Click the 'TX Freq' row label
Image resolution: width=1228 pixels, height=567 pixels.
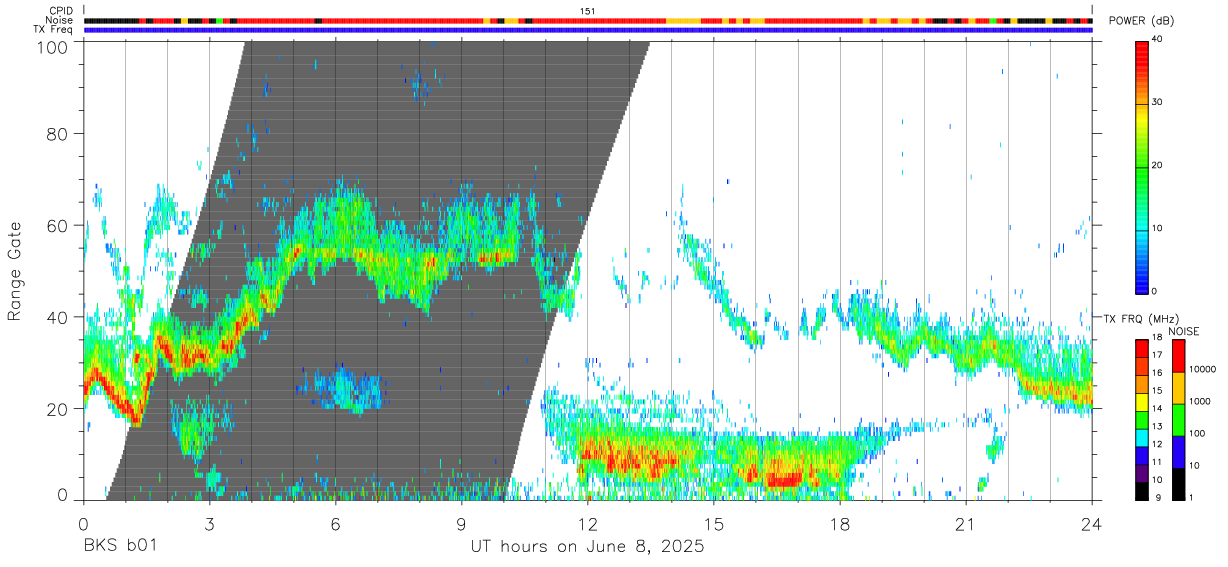(54, 29)
